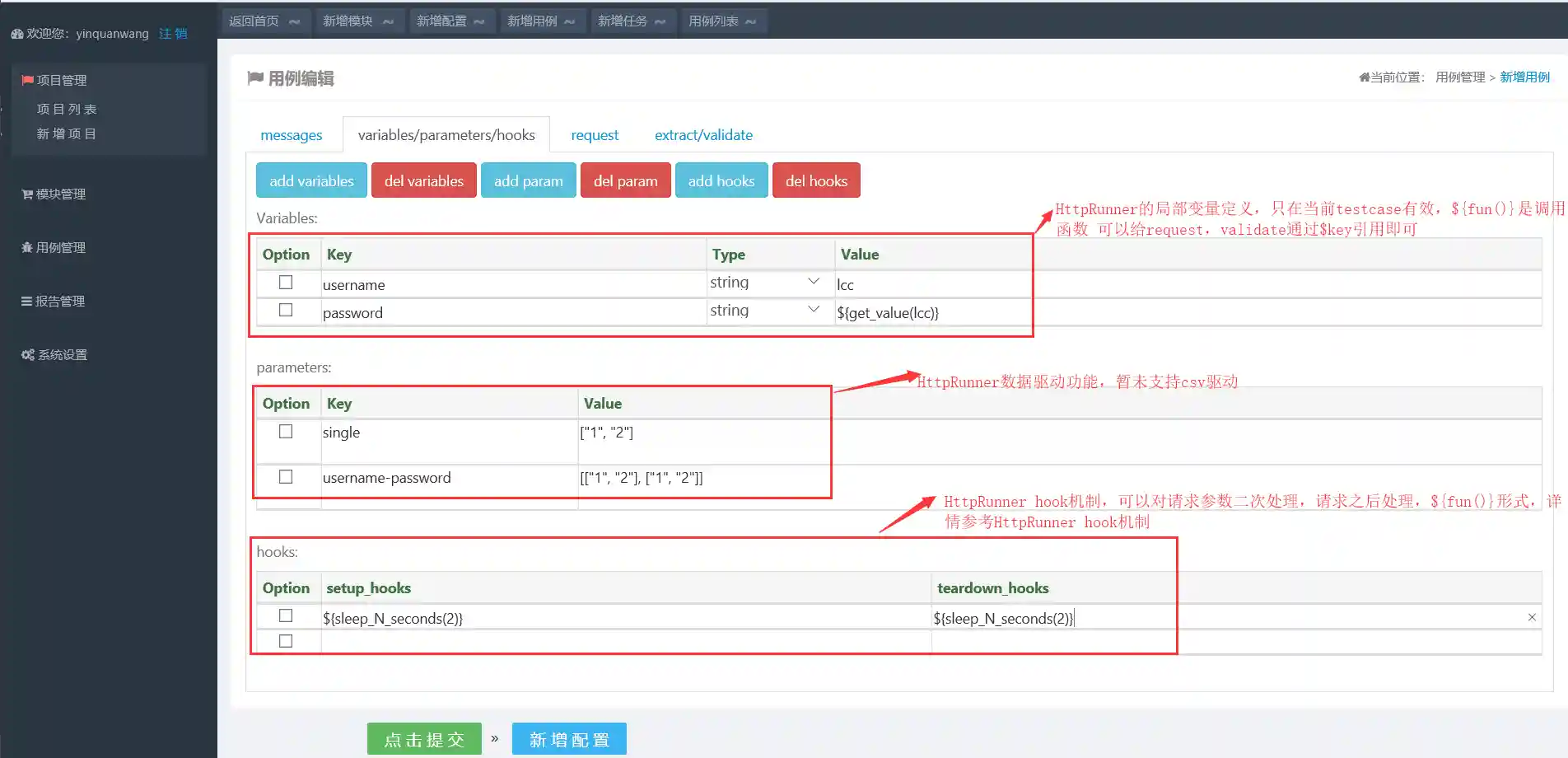Viewport: 1568px width, 758px height.
Task: Click the gears icon beside 系统设置
Action: tap(28, 355)
